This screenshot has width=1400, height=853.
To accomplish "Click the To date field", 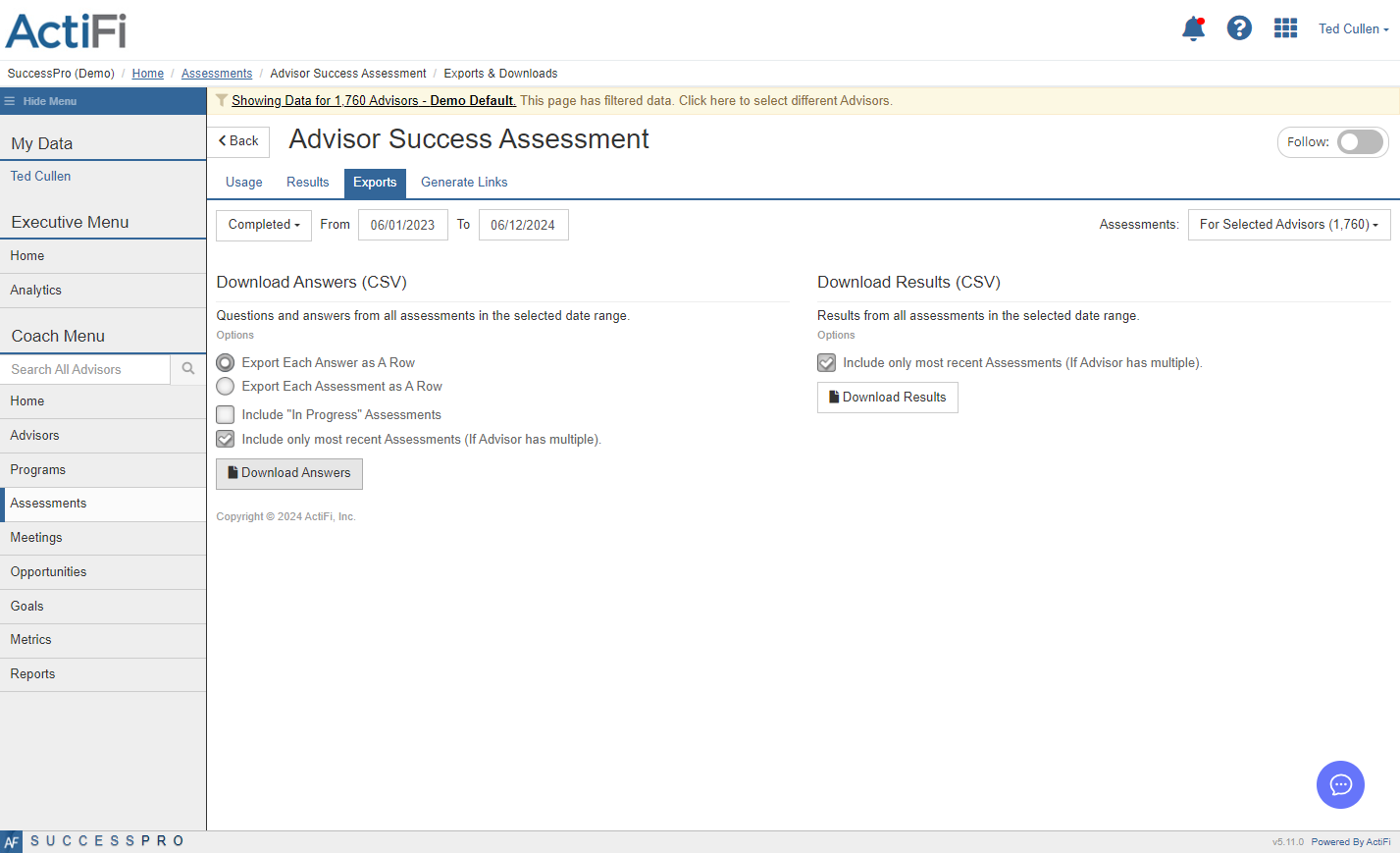I will click(x=524, y=225).
